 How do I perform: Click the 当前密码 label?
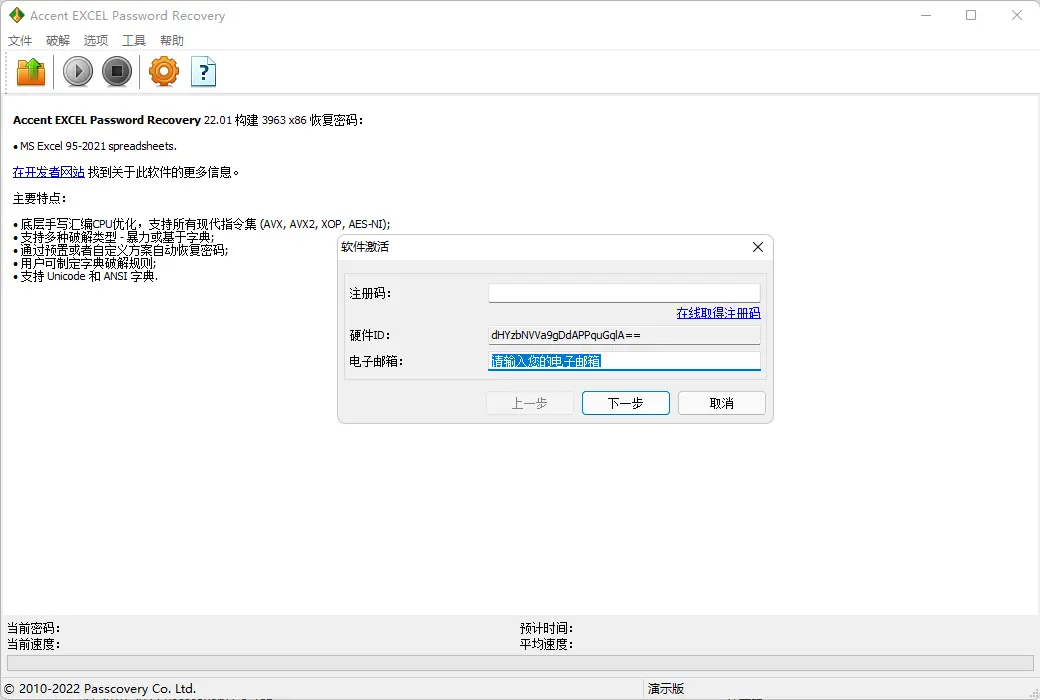point(33,628)
